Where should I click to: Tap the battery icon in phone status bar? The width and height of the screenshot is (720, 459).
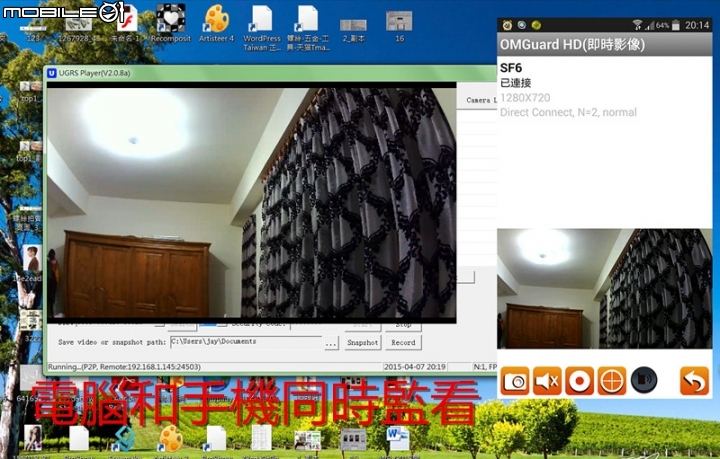tap(675, 25)
